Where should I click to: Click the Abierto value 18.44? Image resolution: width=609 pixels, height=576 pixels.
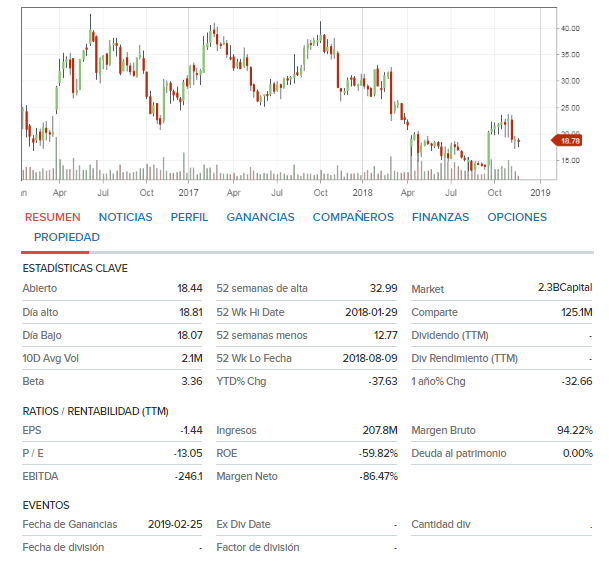tap(190, 288)
